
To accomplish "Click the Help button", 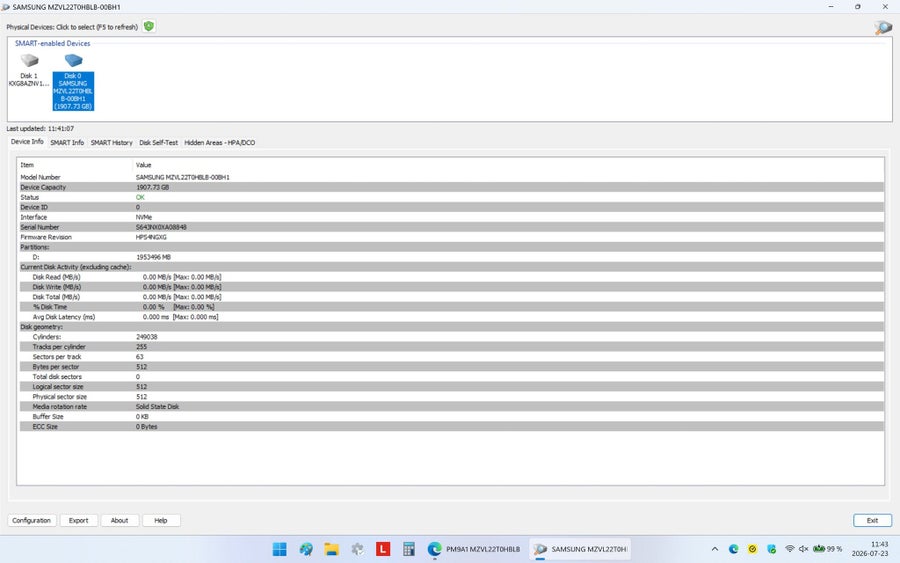I will (x=161, y=521).
